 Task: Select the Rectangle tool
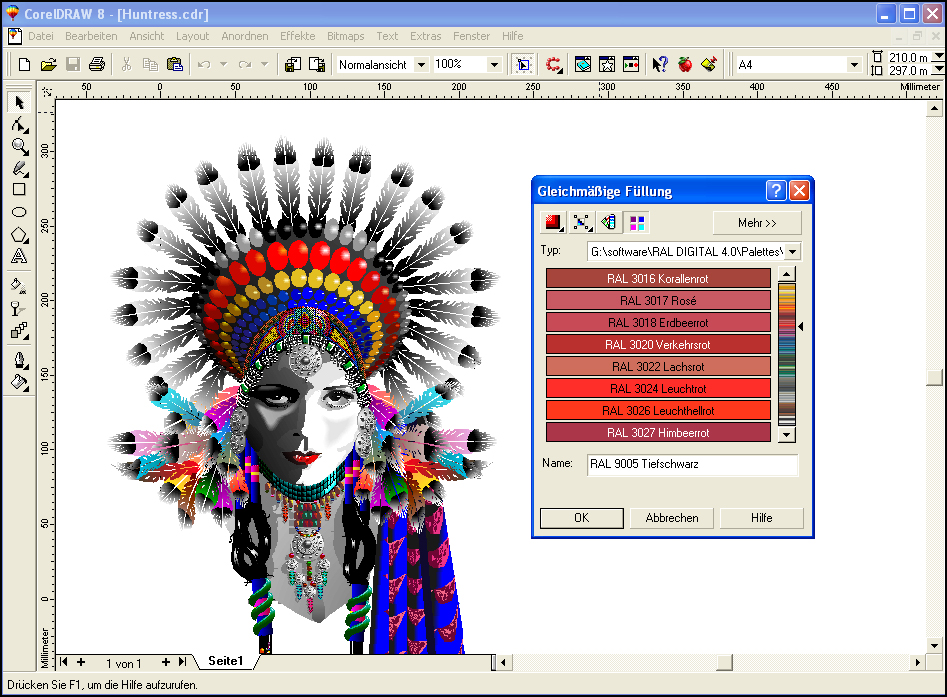[19, 190]
